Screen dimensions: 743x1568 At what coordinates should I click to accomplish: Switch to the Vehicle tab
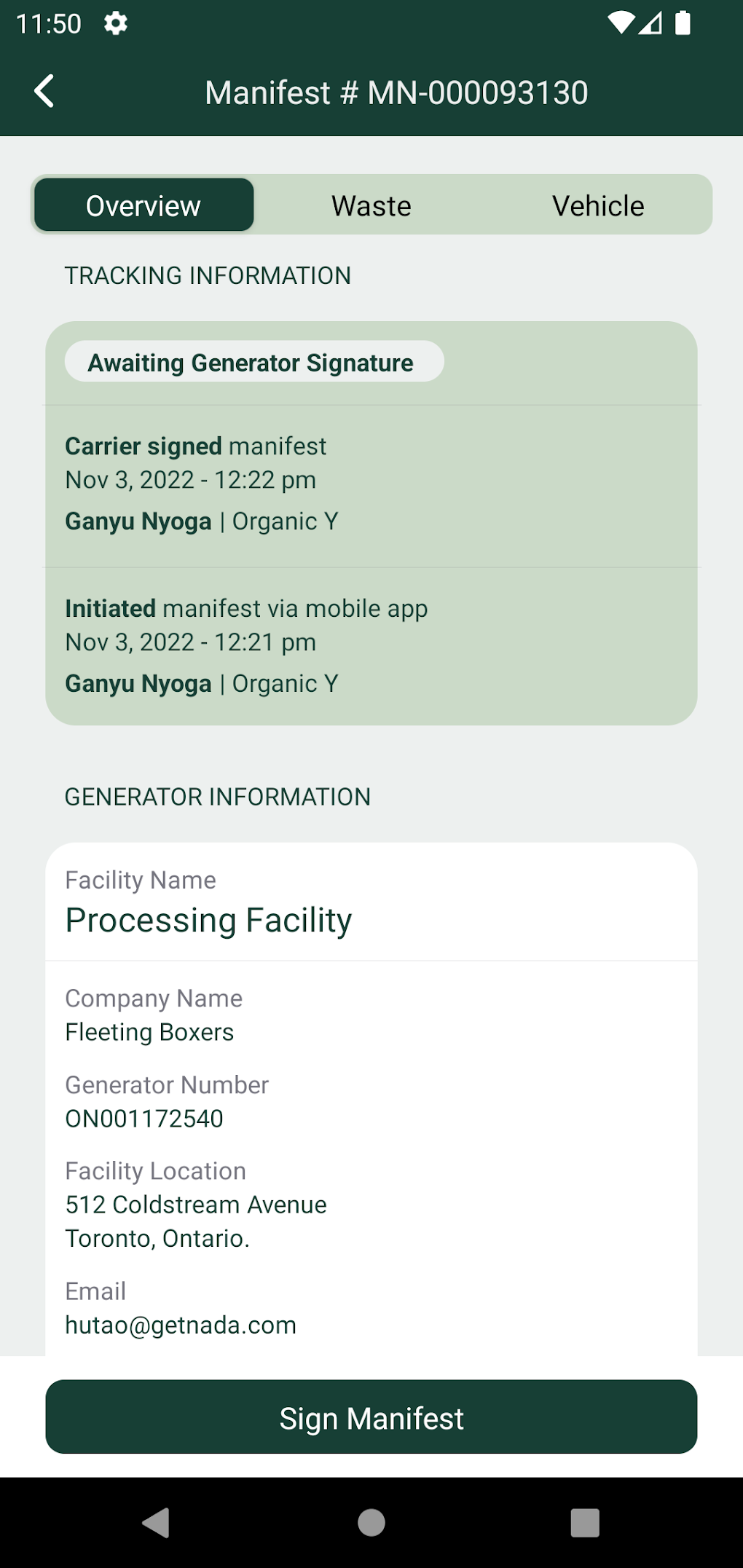pyautogui.click(x=598, y=205)
